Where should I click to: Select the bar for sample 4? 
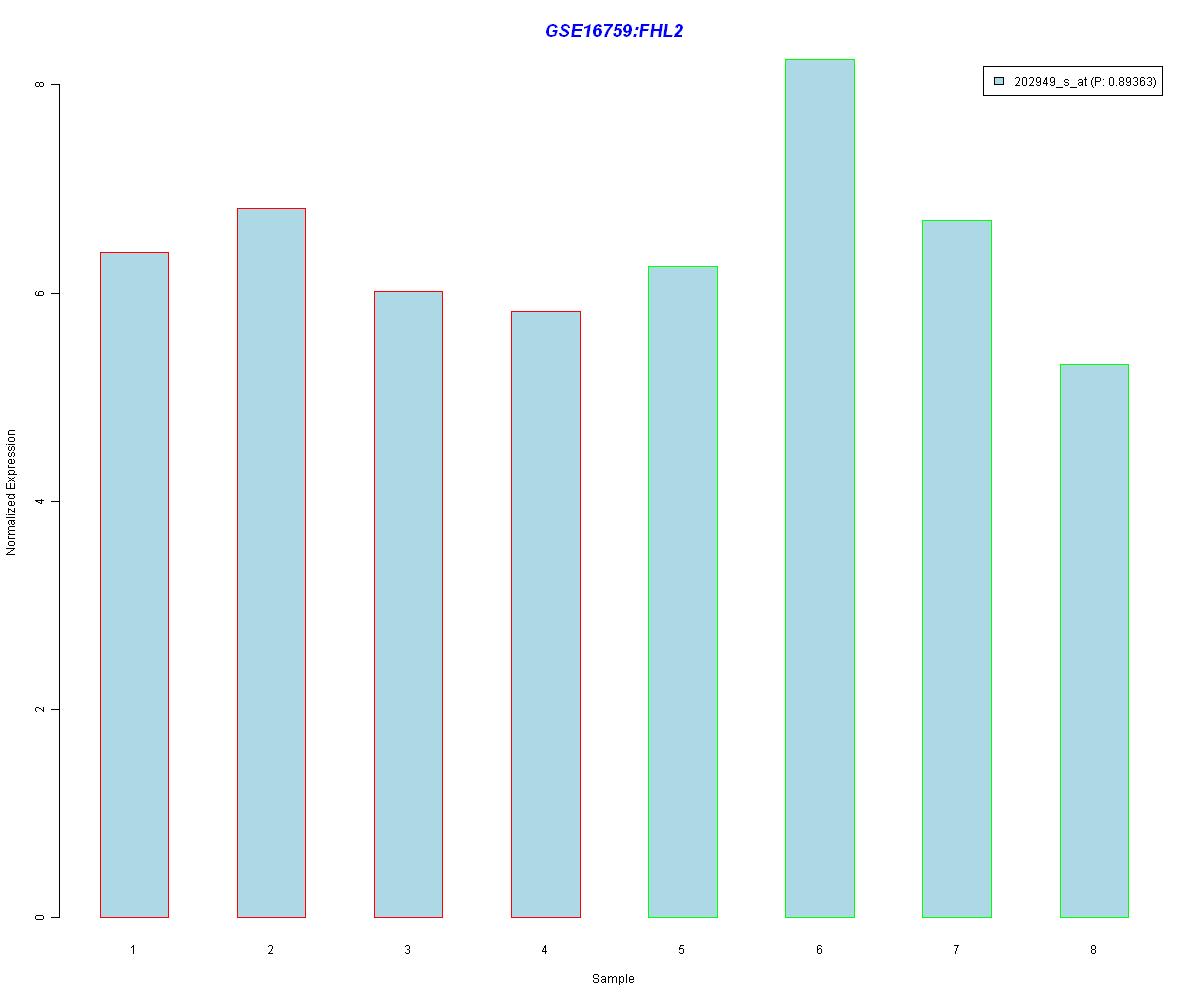pos(546,614)
